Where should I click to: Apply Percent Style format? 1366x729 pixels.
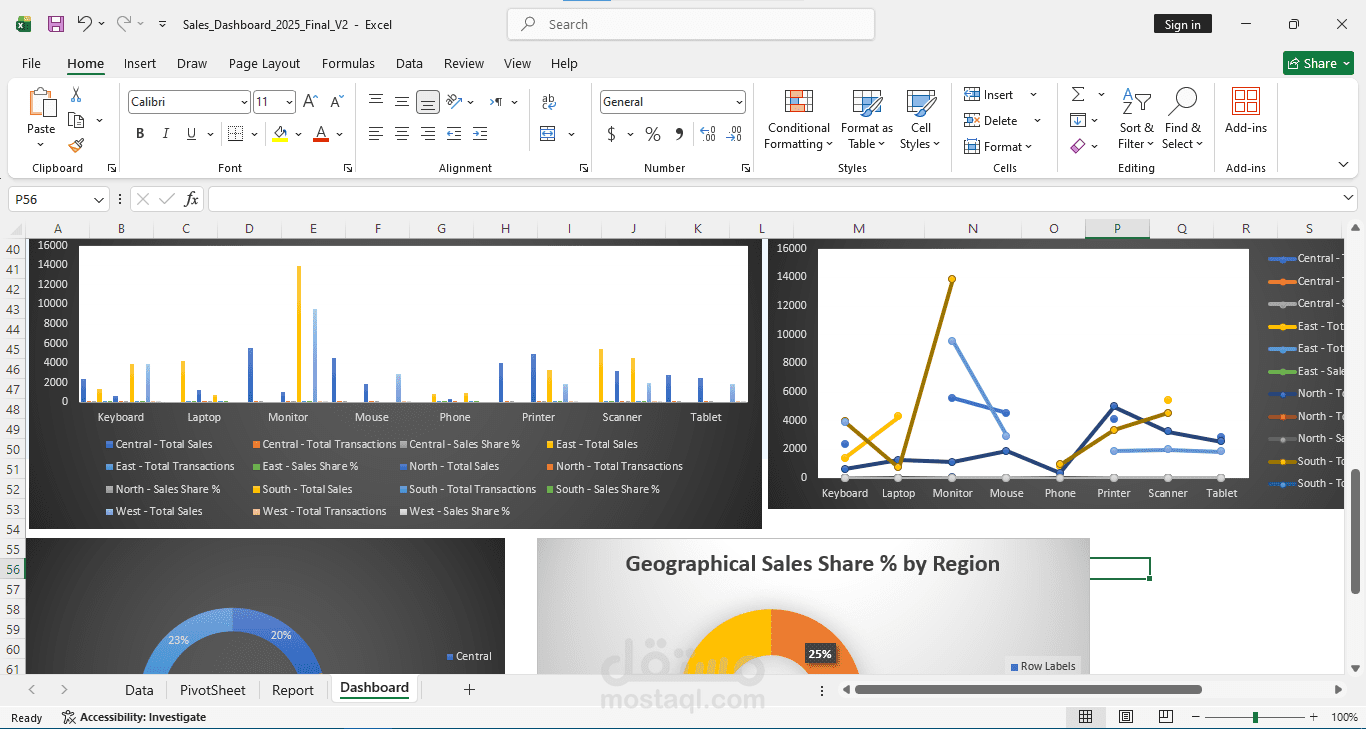pos(653,134)
